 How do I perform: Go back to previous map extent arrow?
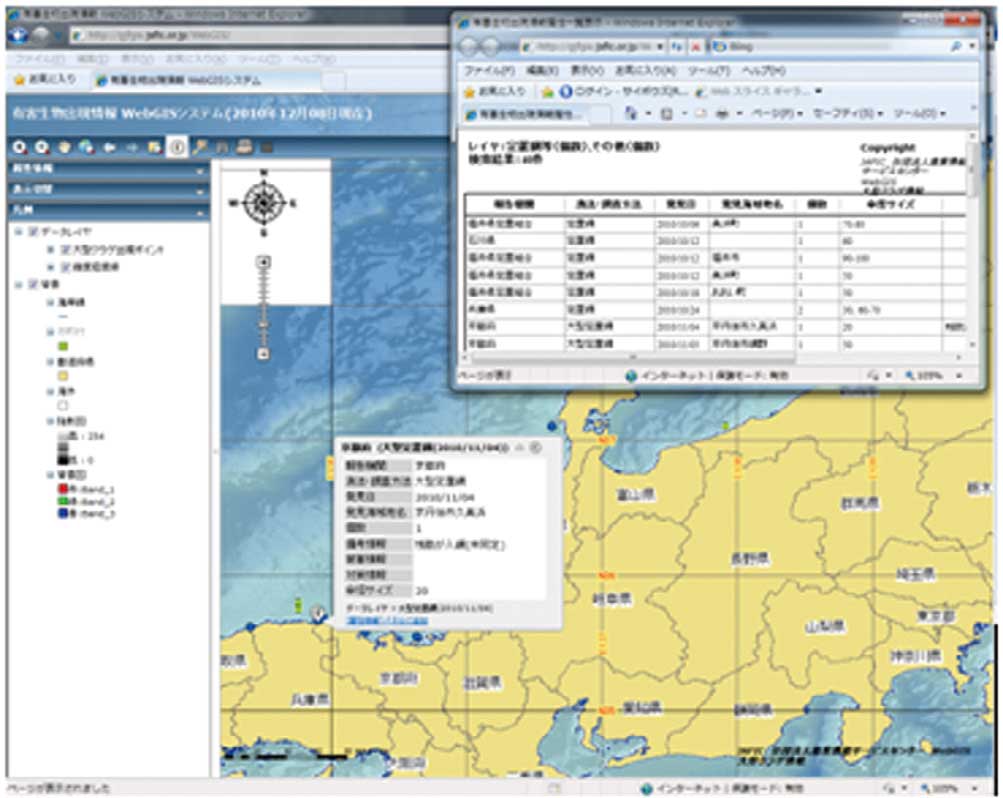click(x=109, y=147)
